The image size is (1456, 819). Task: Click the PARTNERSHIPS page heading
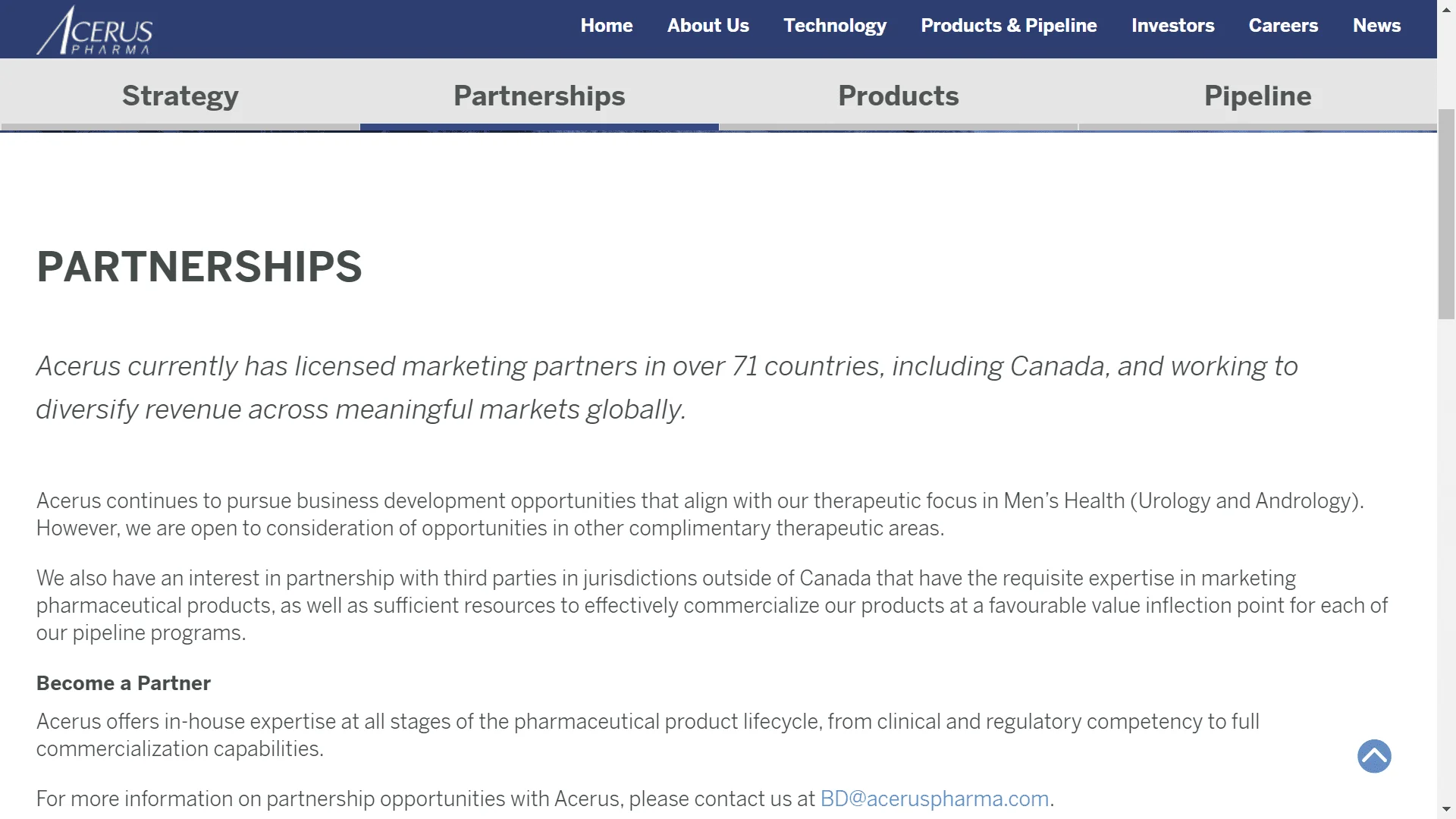(x=199, y=266)
